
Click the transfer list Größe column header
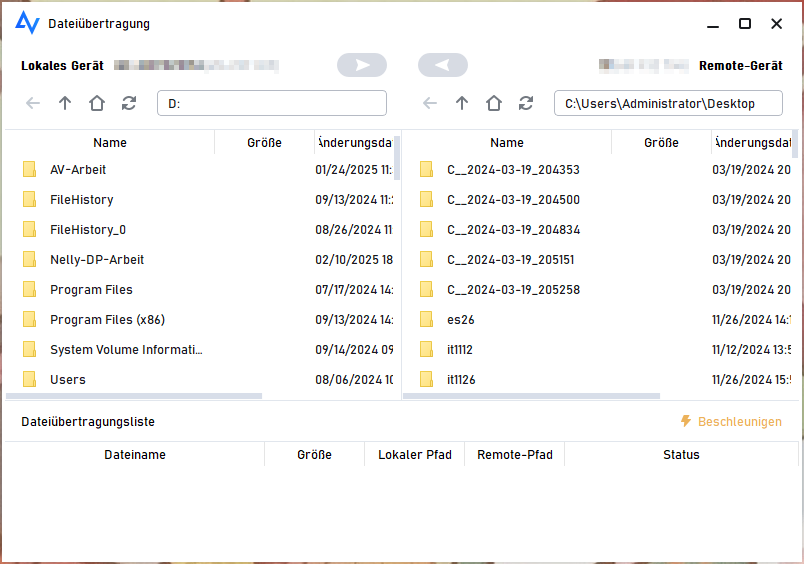[x=314, y=455]
